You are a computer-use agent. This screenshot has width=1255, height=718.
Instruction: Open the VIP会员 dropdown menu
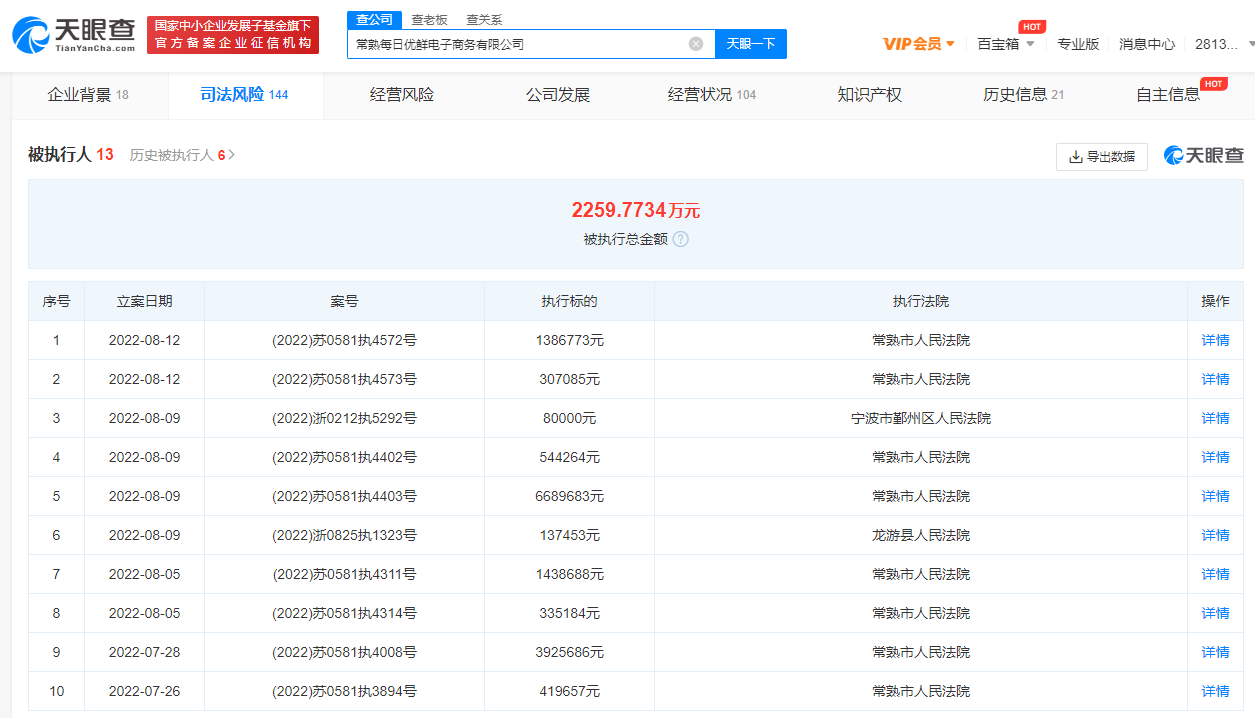tap(919, 44)
